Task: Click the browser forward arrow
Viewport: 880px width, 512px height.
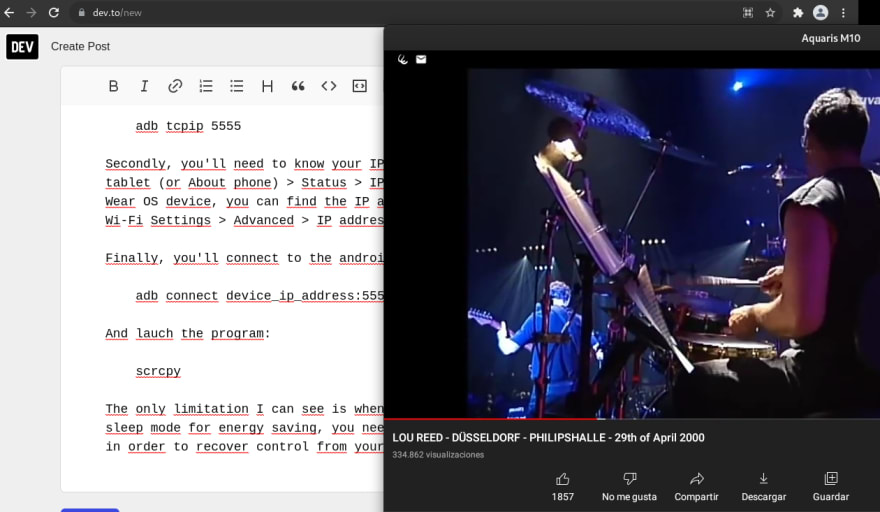Action: (x=31, y=12)
